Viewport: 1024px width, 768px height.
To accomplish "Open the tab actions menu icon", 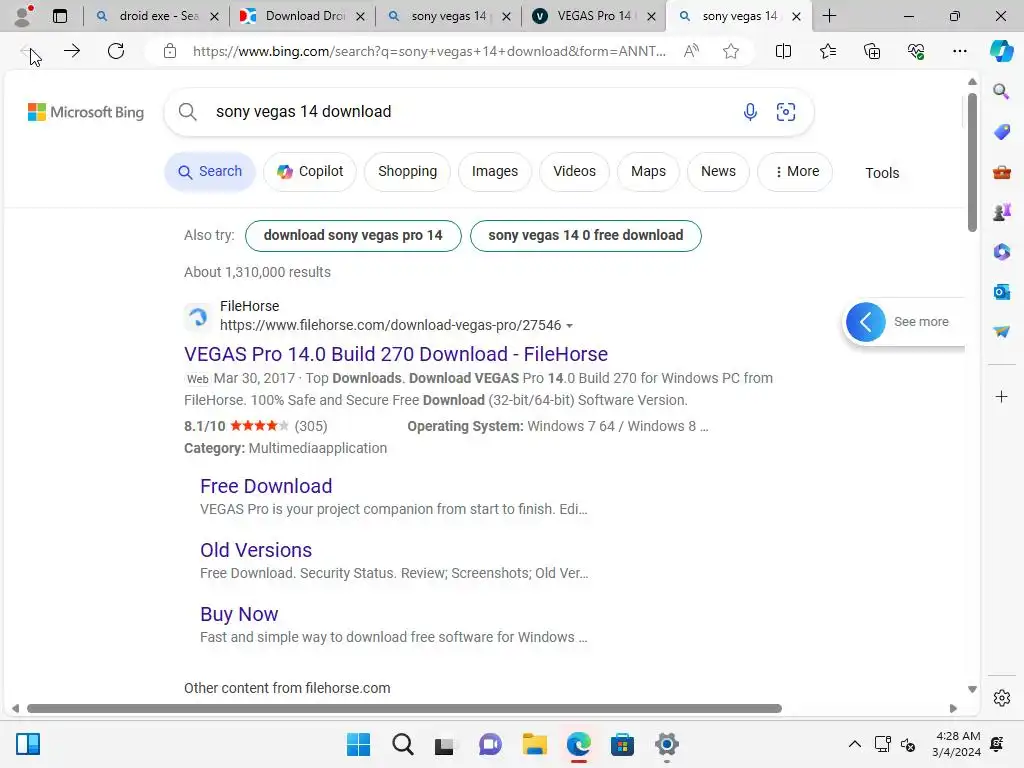I will coord(60,16).
